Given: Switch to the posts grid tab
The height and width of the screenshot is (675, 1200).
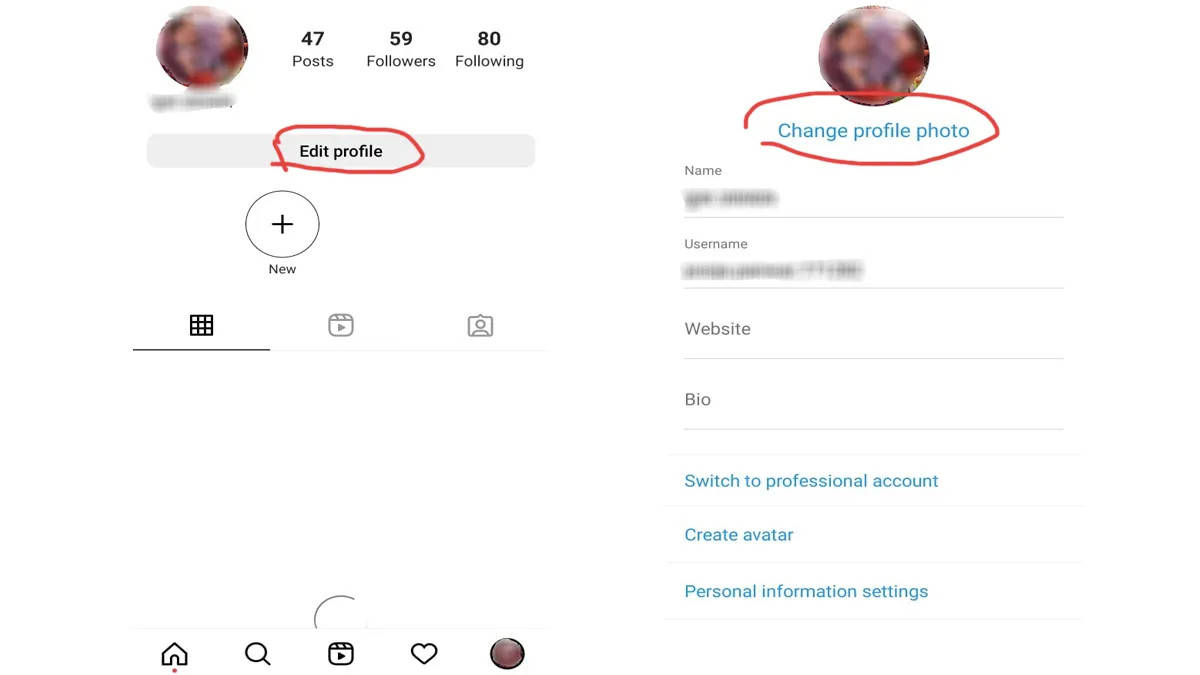Looking at the screenshot, I should [x=201, y=325].
